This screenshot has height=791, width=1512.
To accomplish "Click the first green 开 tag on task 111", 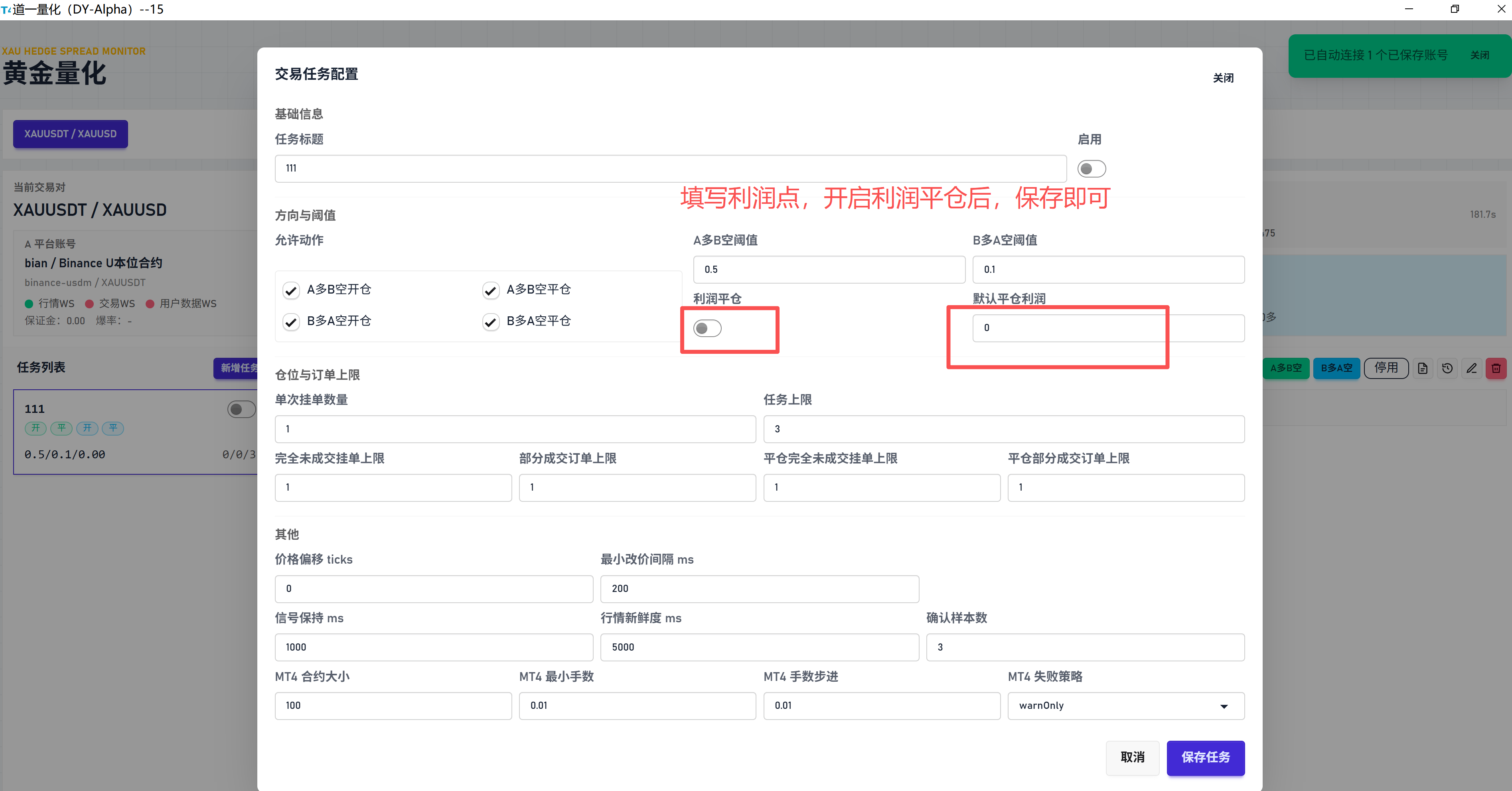I will (x=36, y=428).
